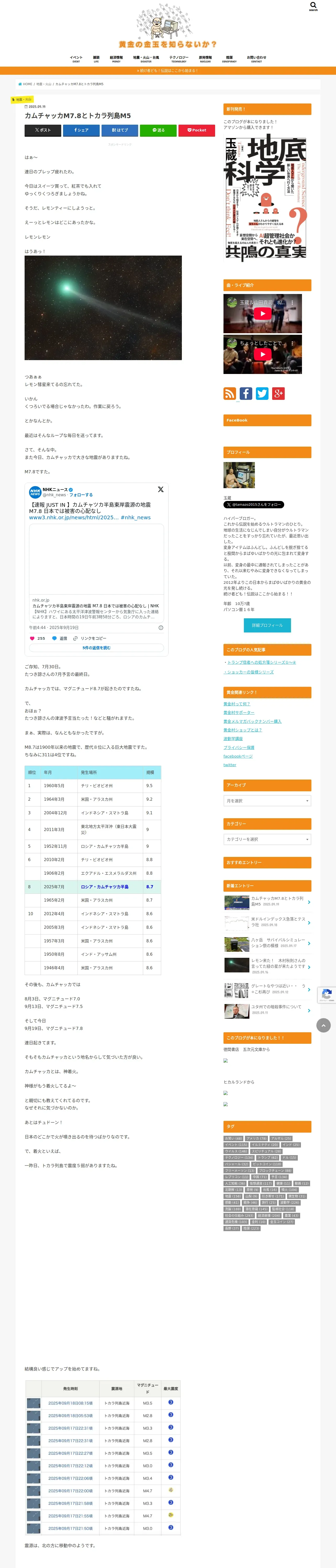Open トランプ信者への処方箋シリーズ link
This screenshot has height=1568, width=336.
tap(262, 662)
